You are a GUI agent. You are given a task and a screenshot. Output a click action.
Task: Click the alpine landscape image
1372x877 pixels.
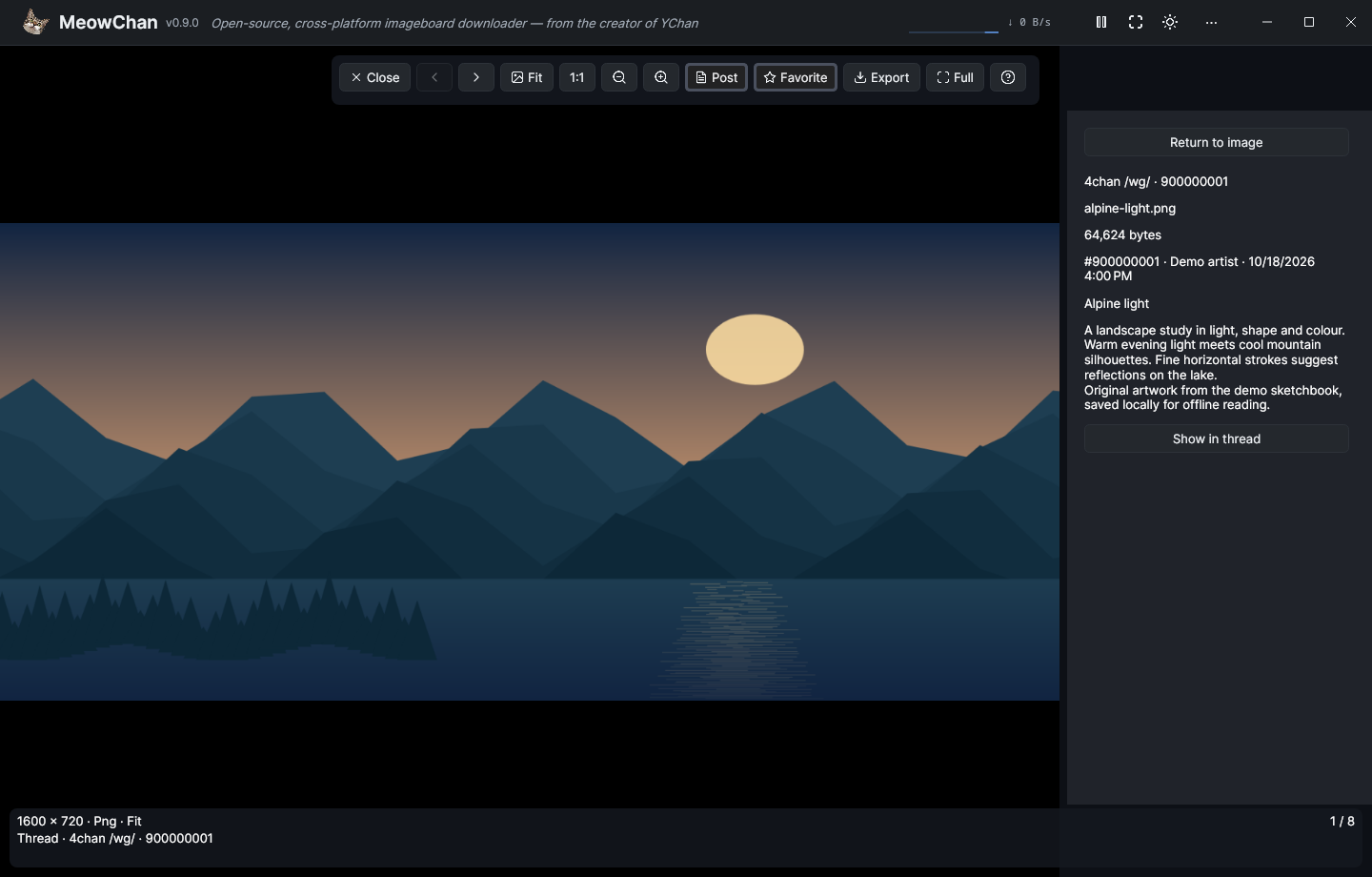click(530, 462)
